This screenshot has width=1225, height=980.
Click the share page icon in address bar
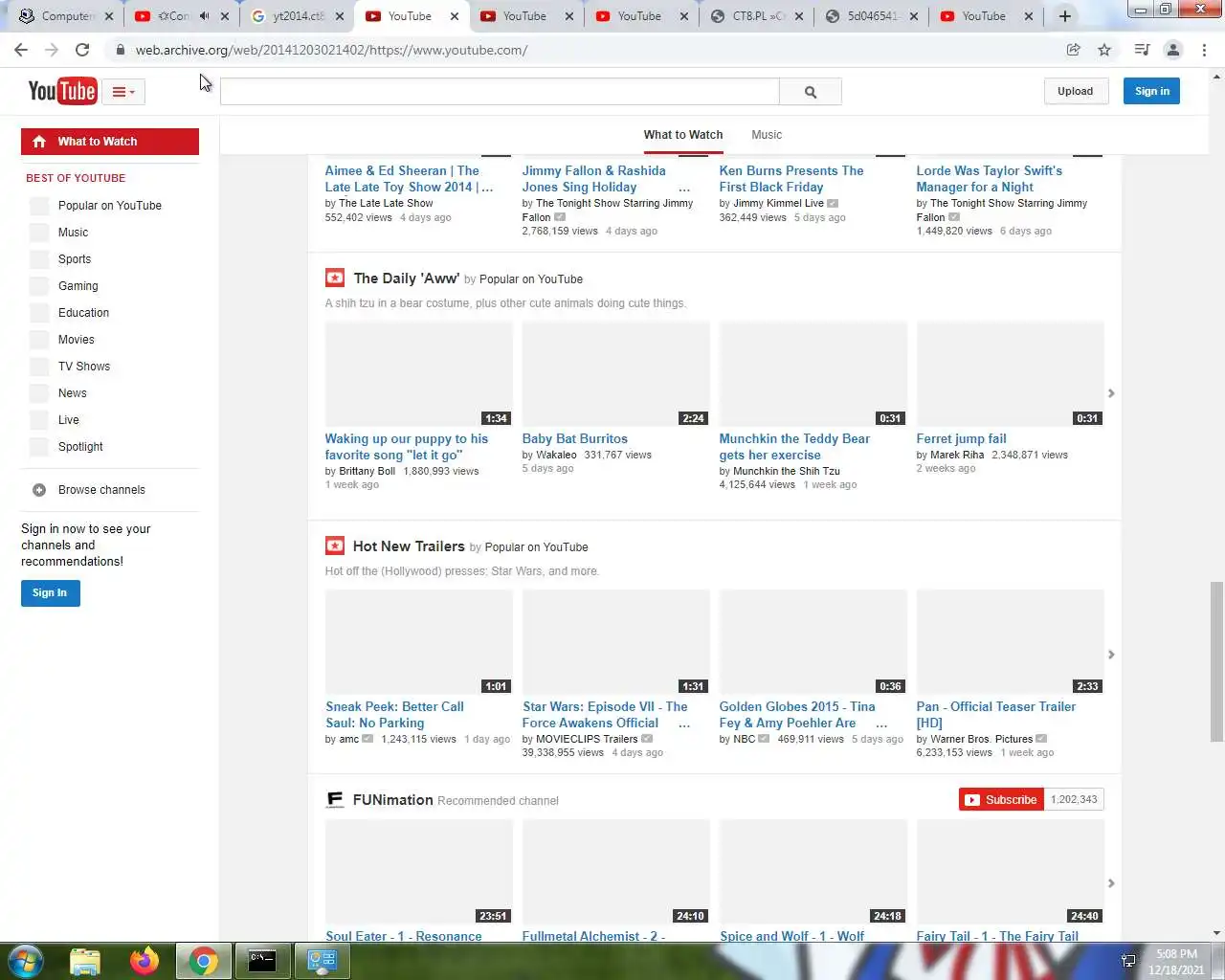(x=1074, y=50)
